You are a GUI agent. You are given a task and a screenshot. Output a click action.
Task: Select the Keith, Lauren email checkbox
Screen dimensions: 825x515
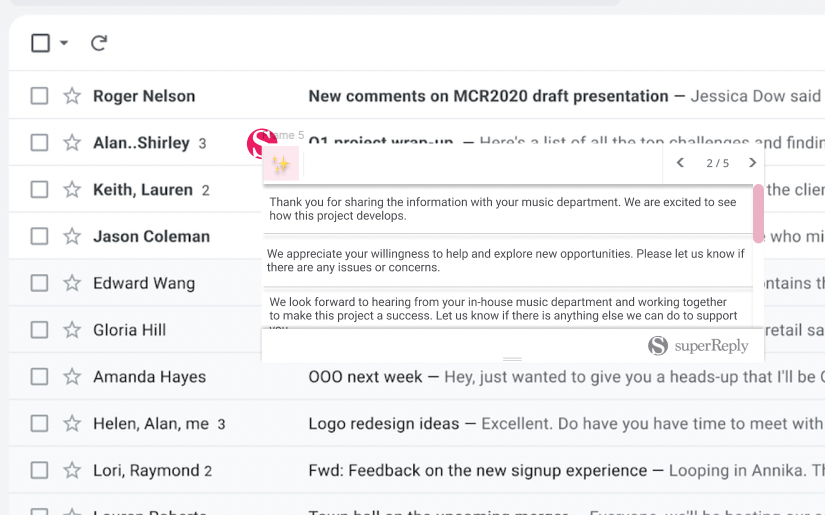[x=39, y=190]
